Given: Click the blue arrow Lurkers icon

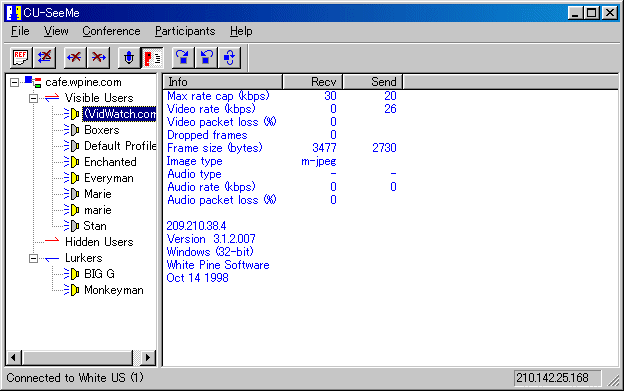Looking at the screenshot, I should coord(52,259).
